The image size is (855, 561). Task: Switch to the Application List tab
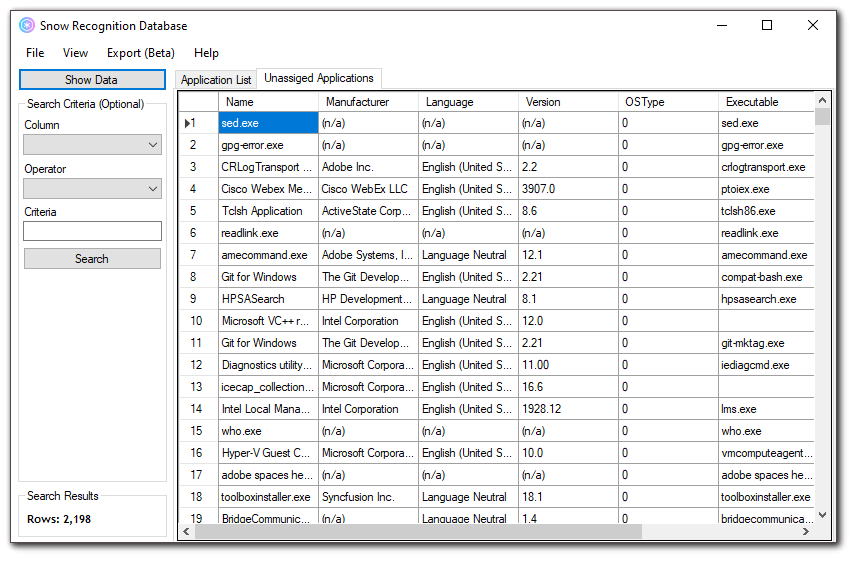(x=216, y=80)
